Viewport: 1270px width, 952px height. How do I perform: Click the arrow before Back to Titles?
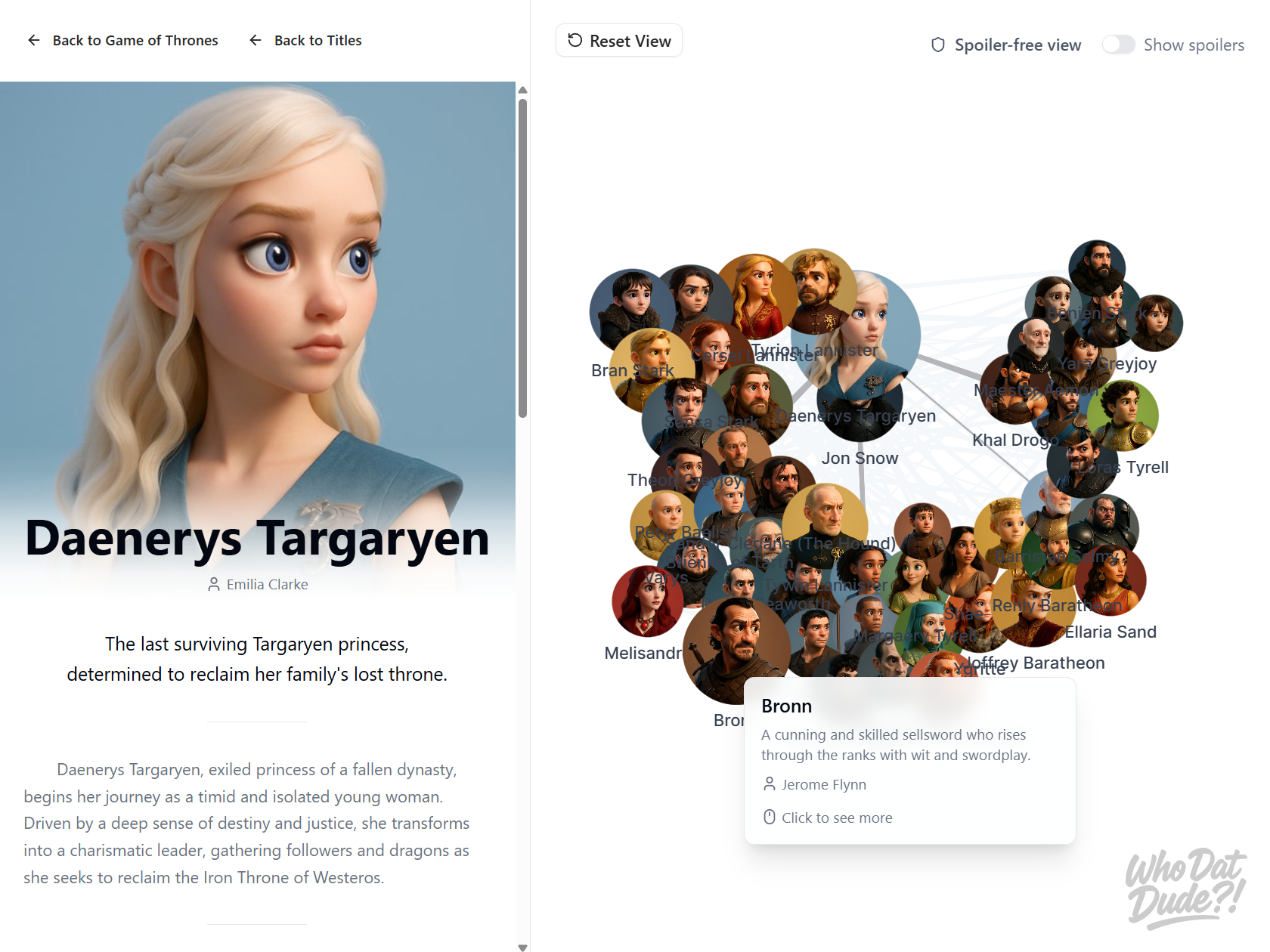[x=256, y=40]
